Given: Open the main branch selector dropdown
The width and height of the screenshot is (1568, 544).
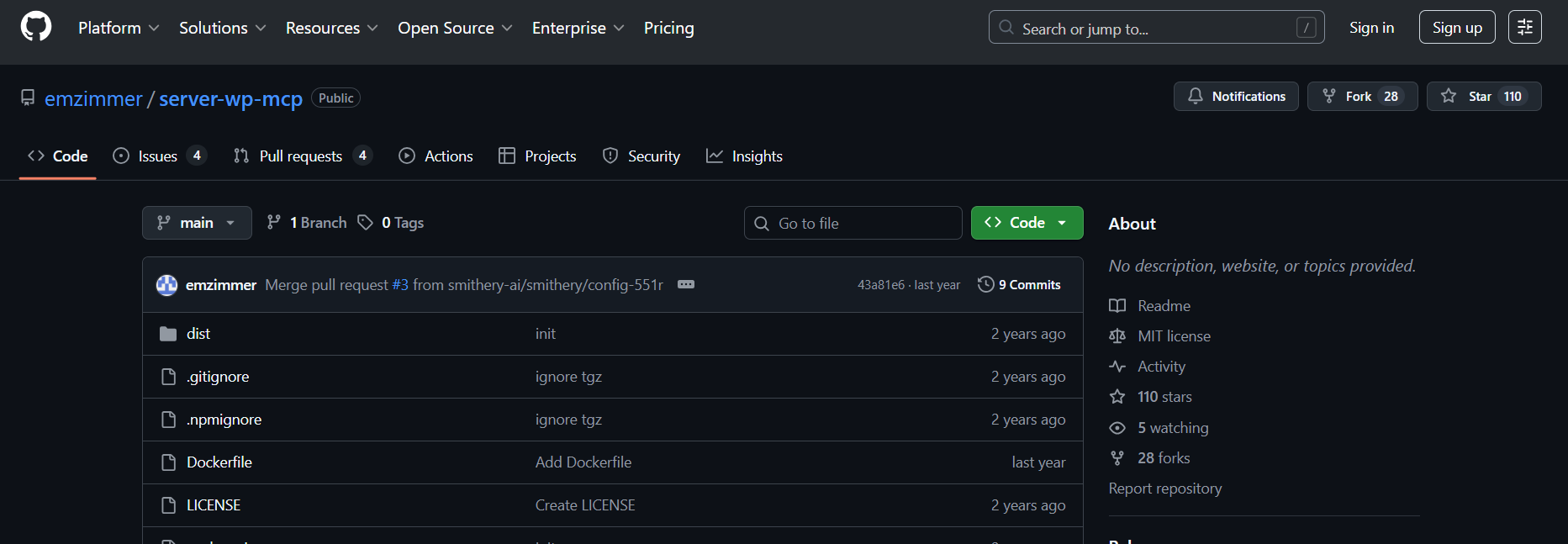Looking at the screenshot, I should point(197,223).
